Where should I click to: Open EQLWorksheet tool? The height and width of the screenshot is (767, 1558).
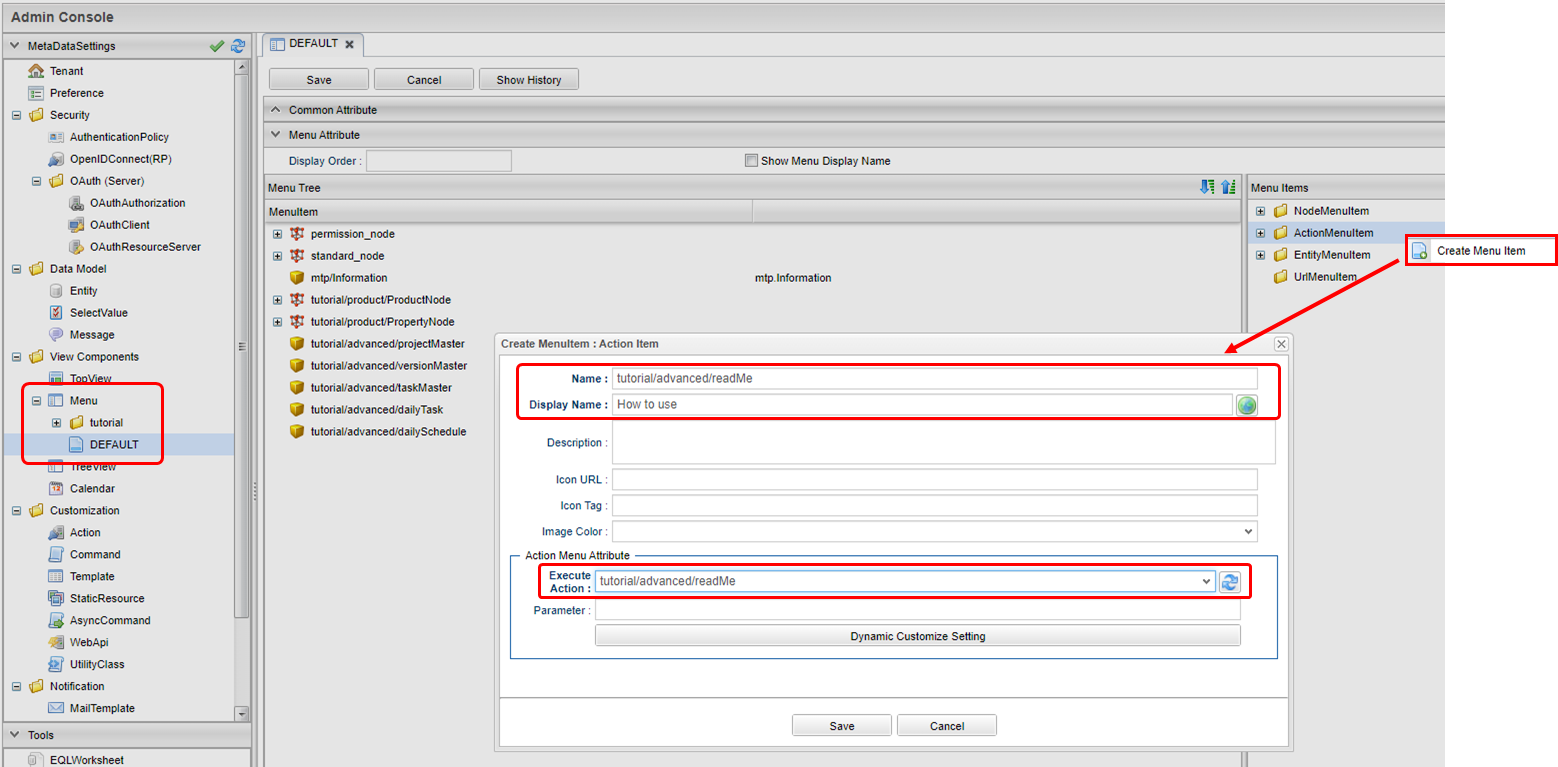coord(86,760)
